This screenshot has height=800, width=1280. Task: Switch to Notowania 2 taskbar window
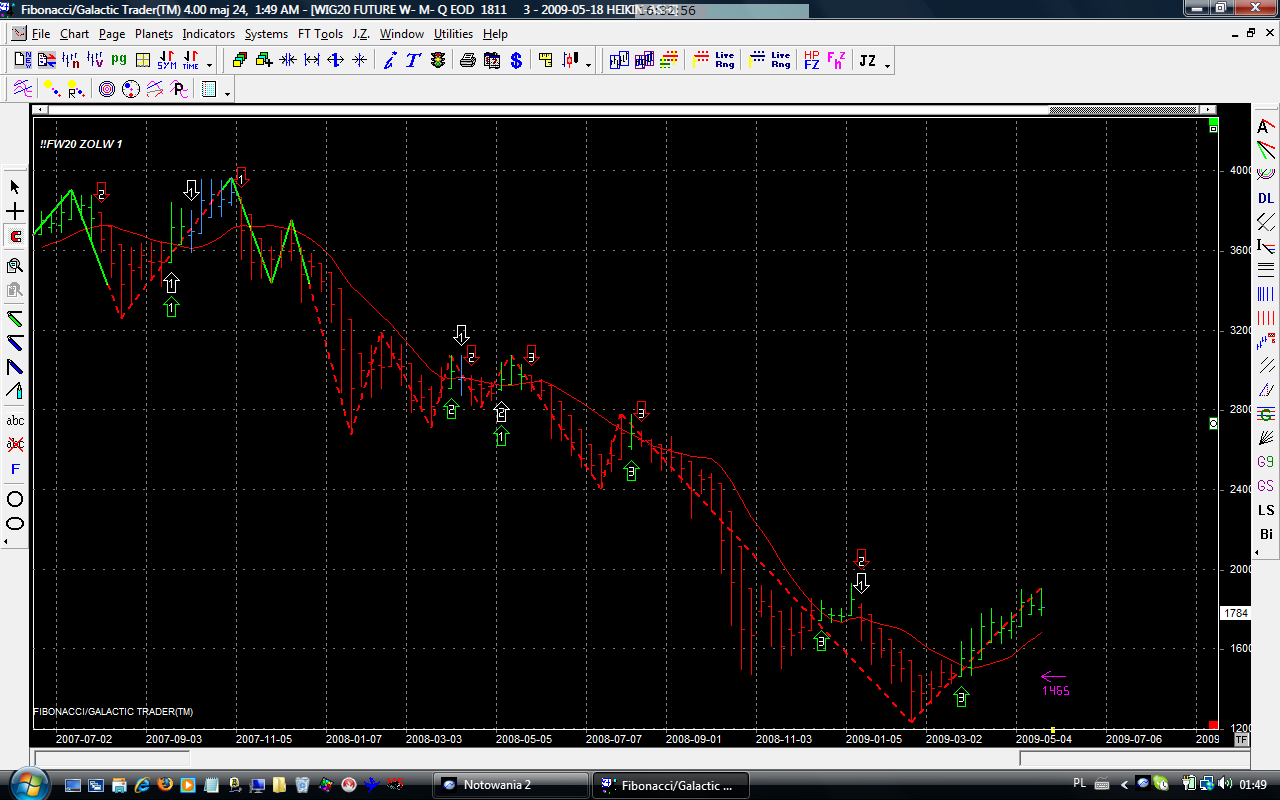[510, 784]
